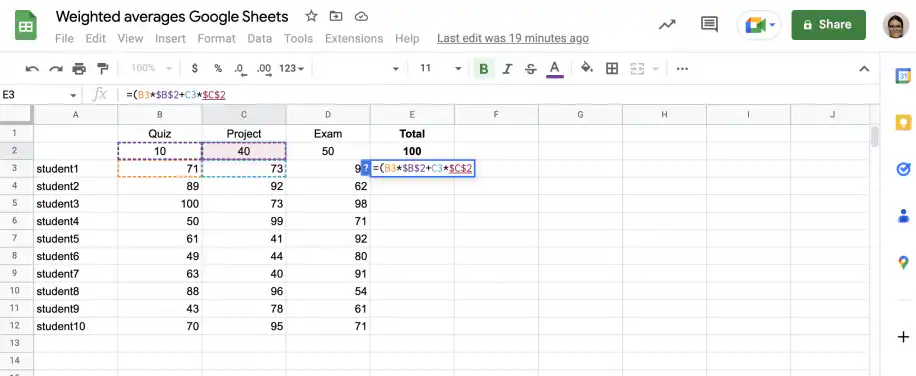This screenshot has height=376, width=916.
Task: Toggle bold formatting
Action: [483, 69]
